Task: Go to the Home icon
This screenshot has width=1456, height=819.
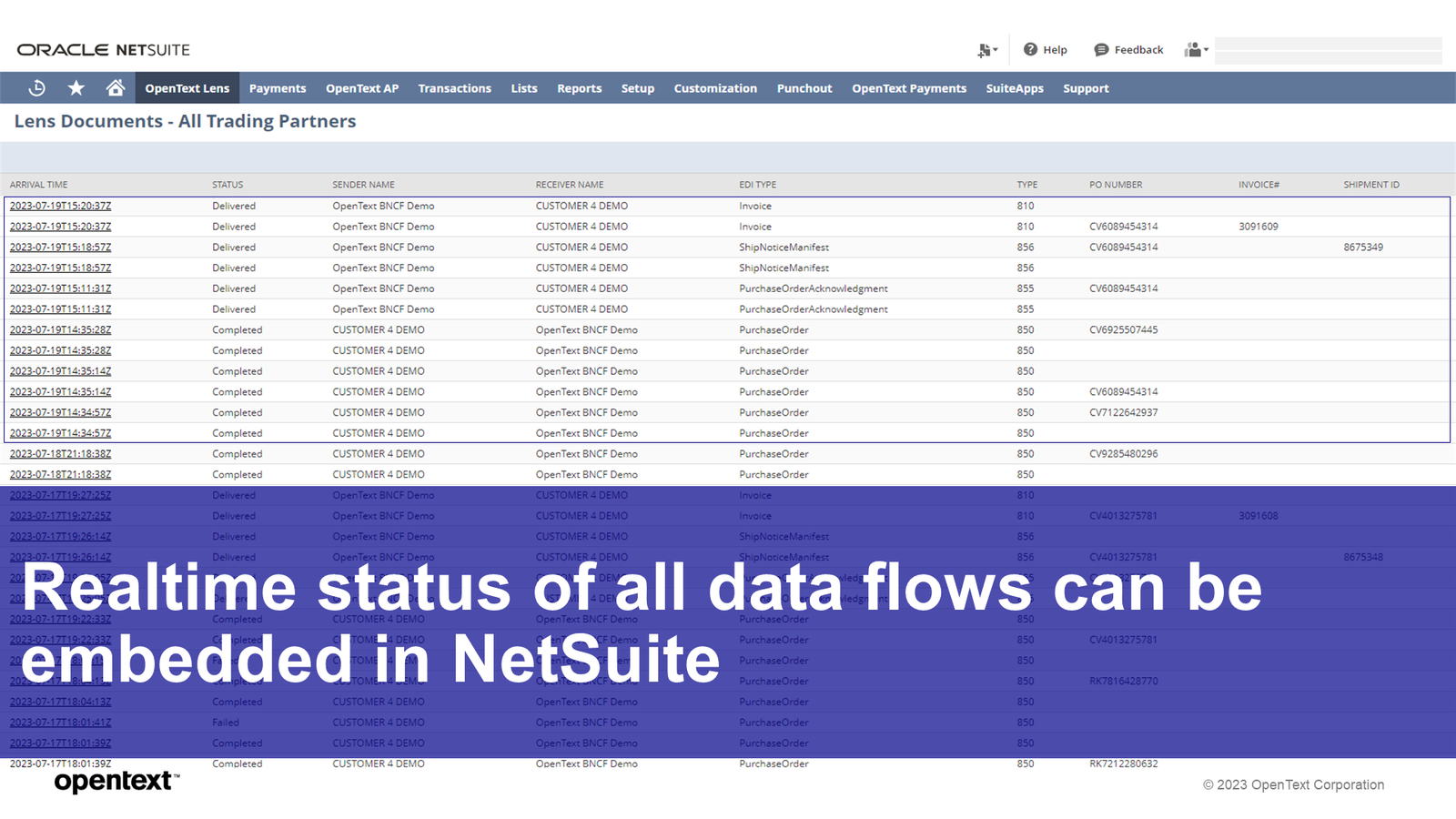Action: [x=116, y=88]
